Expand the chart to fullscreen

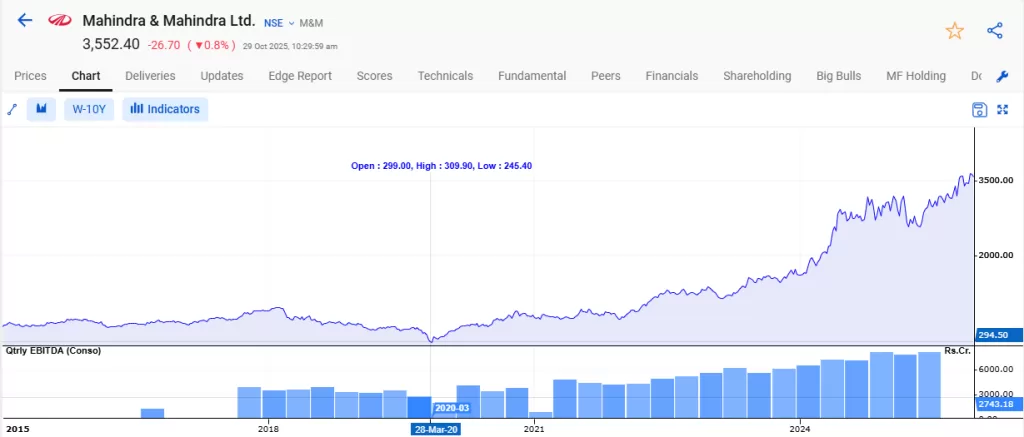[x=1002, y=110]
